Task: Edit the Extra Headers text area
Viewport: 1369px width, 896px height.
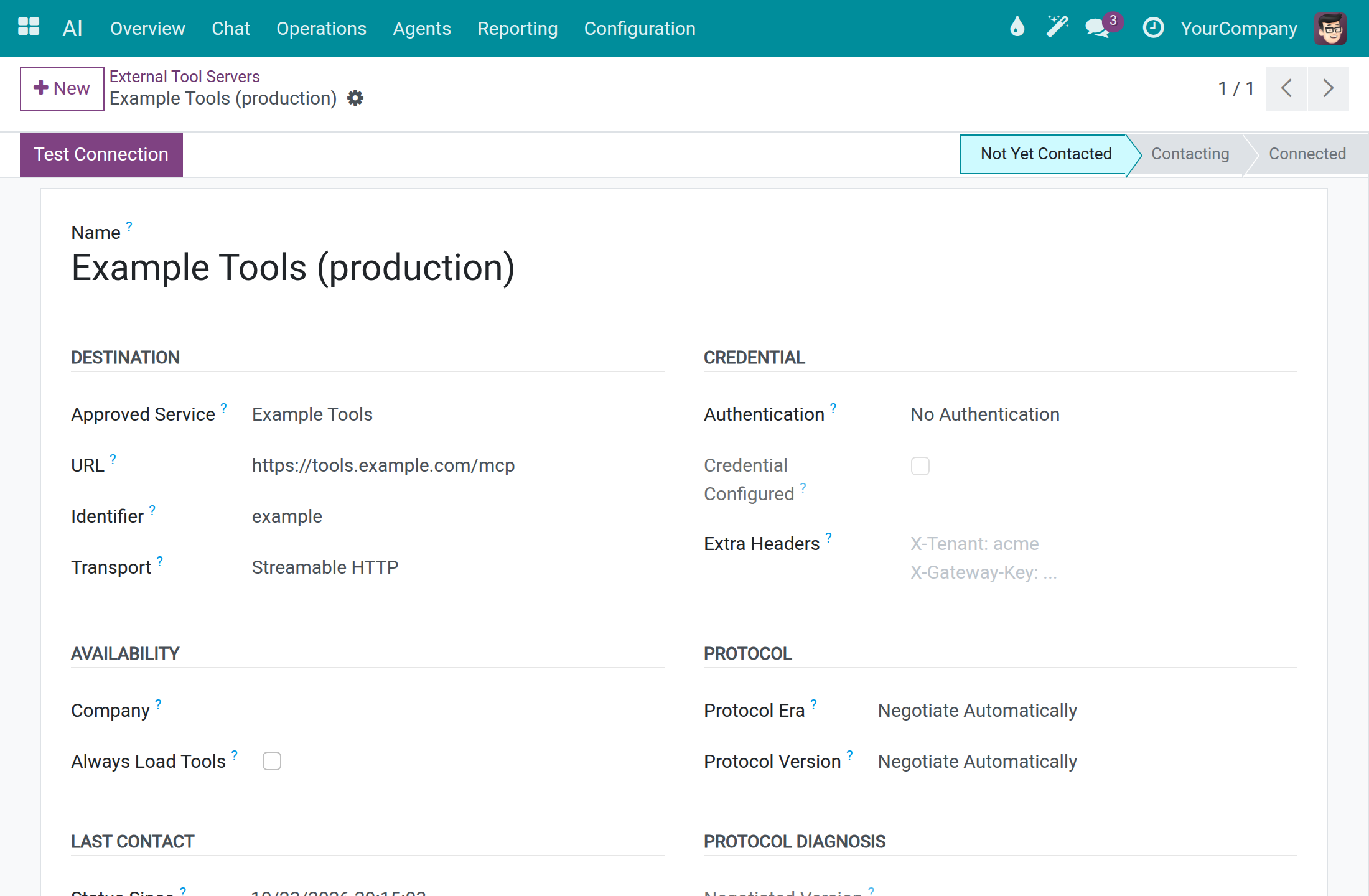Action: pyautogui.click(x=1103, y=558)
